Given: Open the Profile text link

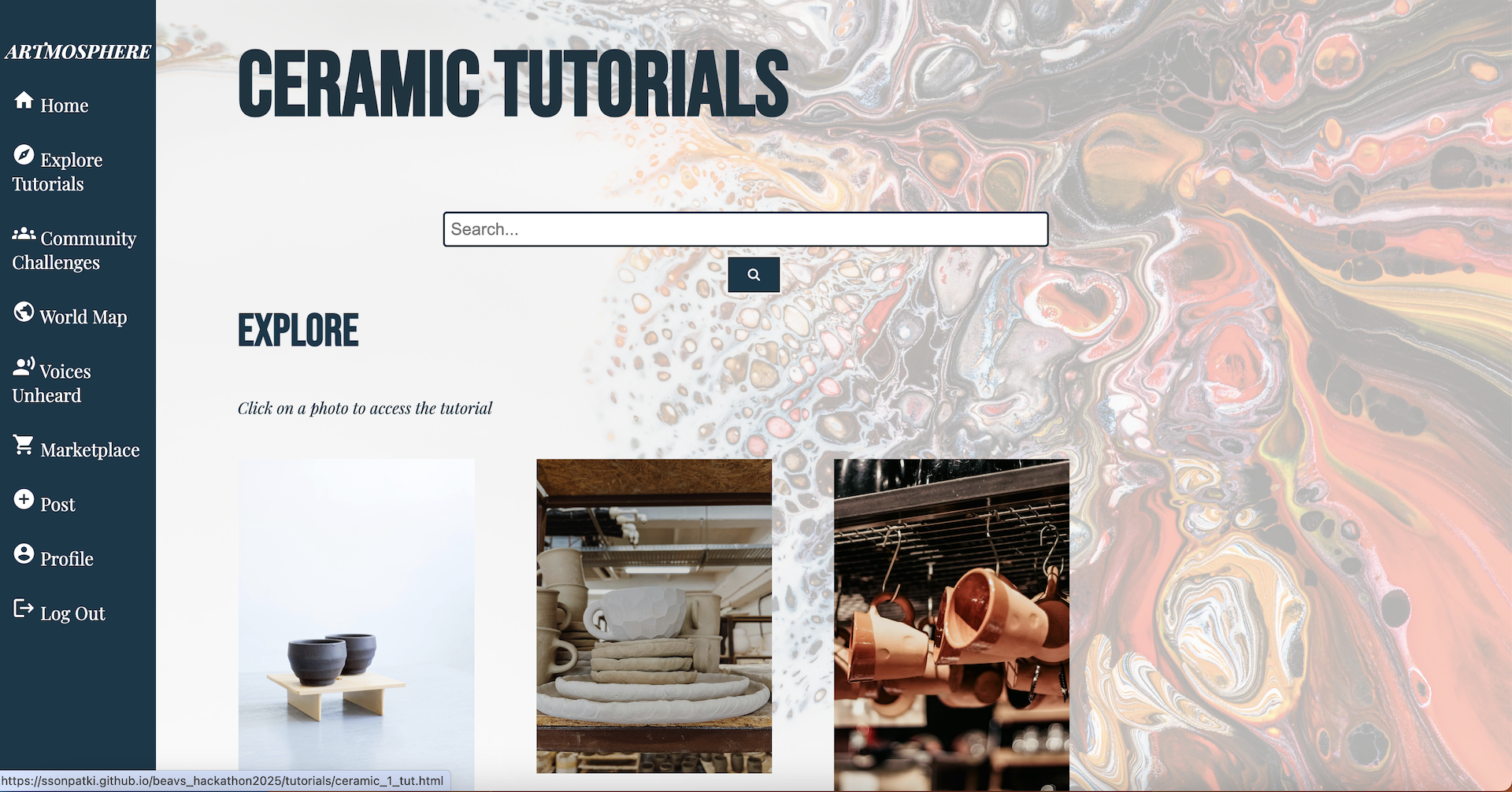Looking at the screenshot, I should click(x=67, y=559).
